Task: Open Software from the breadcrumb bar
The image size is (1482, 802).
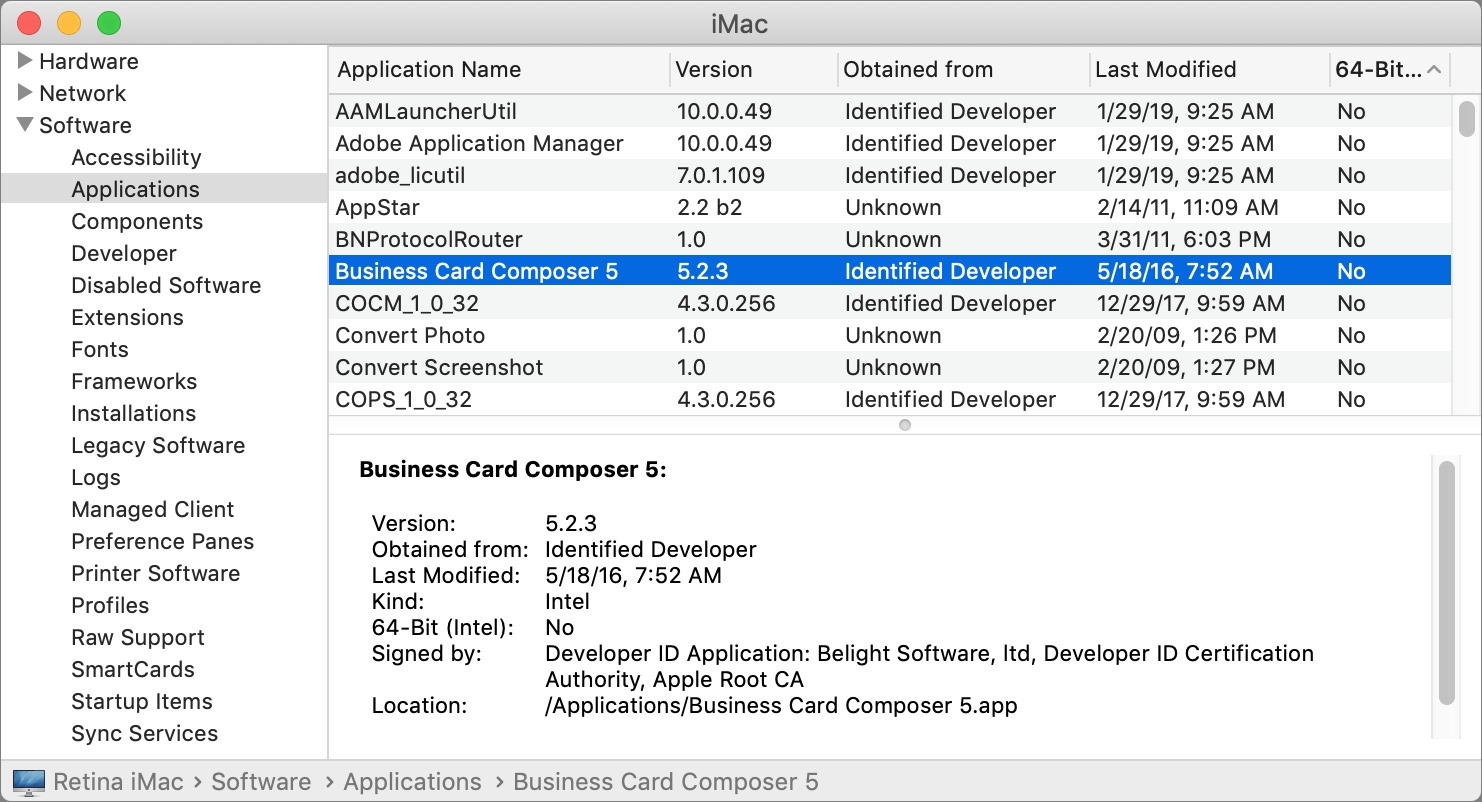Action: (261, 781)
